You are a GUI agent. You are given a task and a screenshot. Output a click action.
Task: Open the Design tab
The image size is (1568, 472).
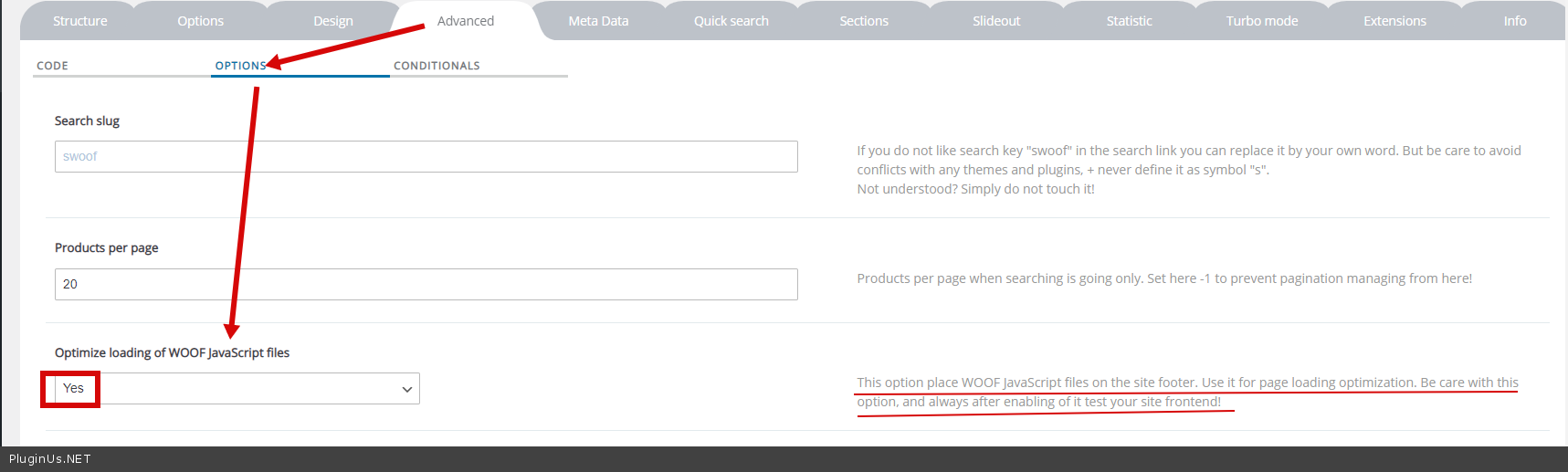coord(332,21)
